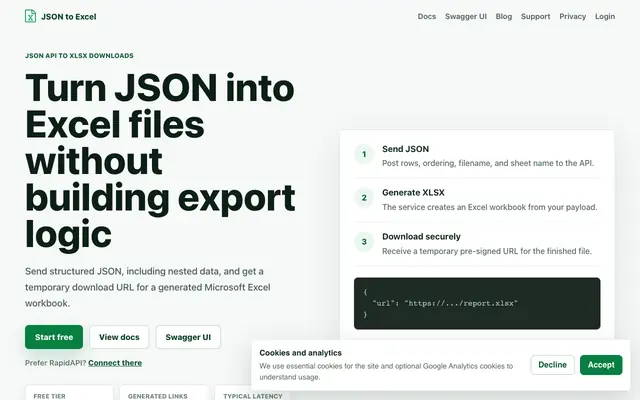Decline the analytics cookies
Image resolution: width=640 pixels, height=400 pixels.
pos(553,365)
